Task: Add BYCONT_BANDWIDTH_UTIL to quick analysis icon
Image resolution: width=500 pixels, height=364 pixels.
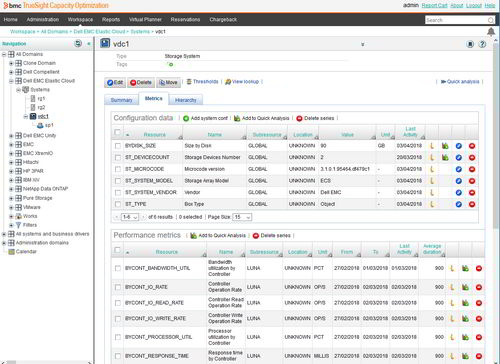Action: coord(465,268)
